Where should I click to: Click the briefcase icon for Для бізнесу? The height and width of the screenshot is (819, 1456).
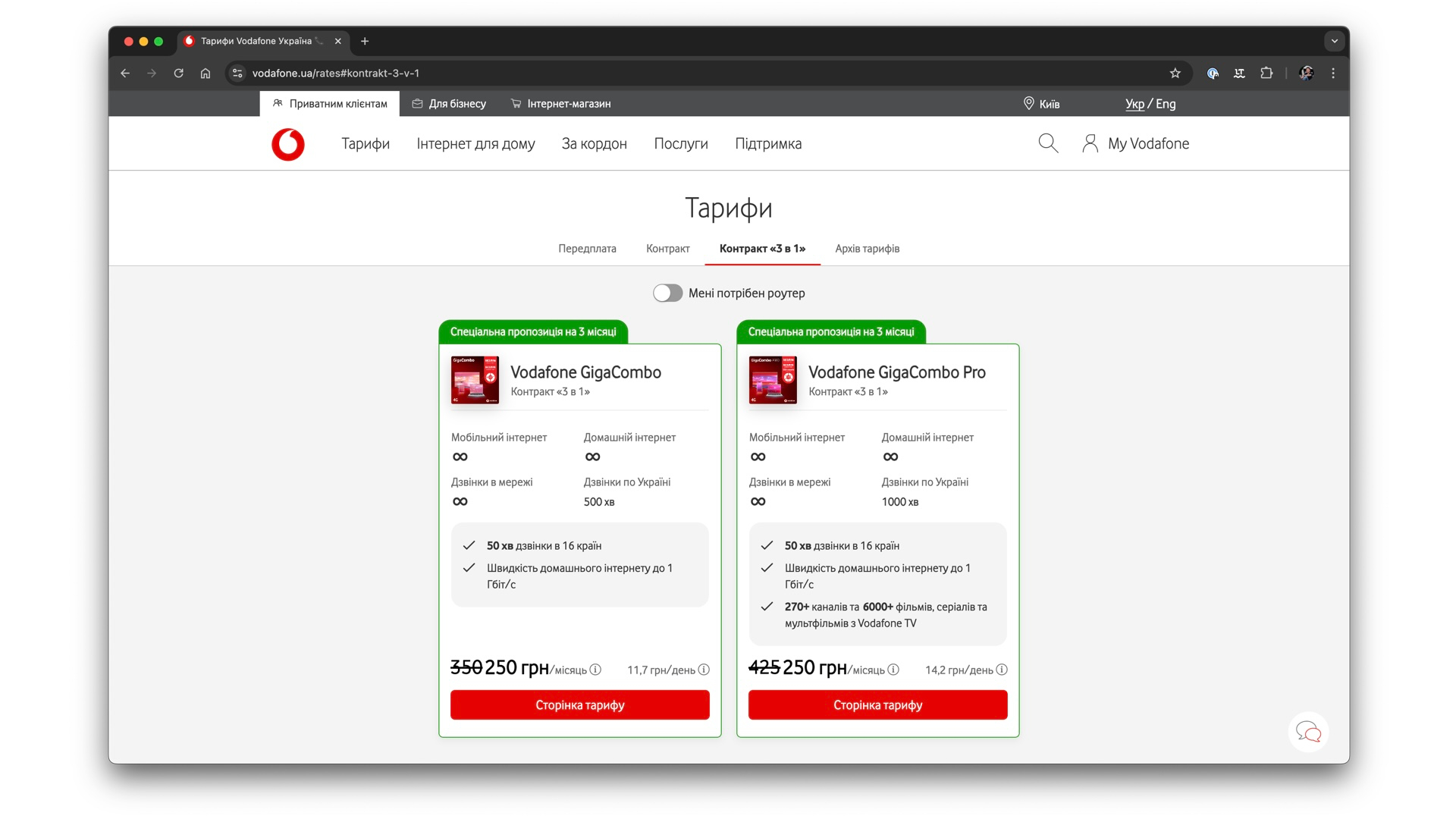pos(417,103)
